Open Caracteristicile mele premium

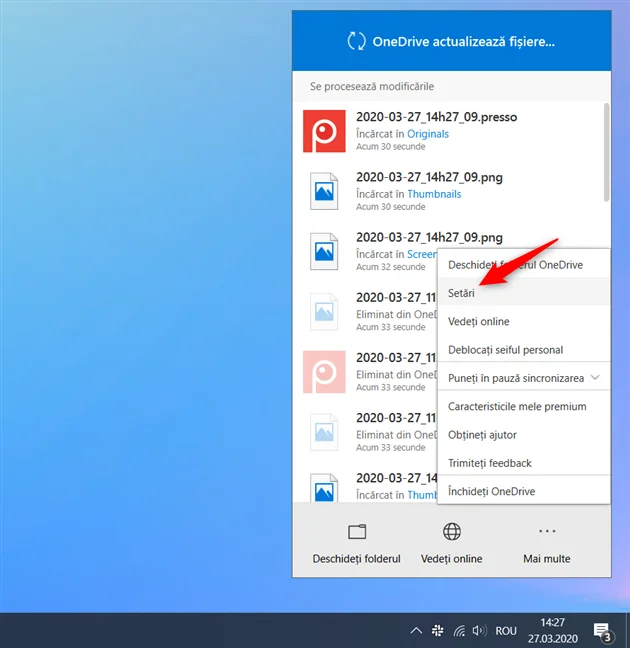[524, 406]
